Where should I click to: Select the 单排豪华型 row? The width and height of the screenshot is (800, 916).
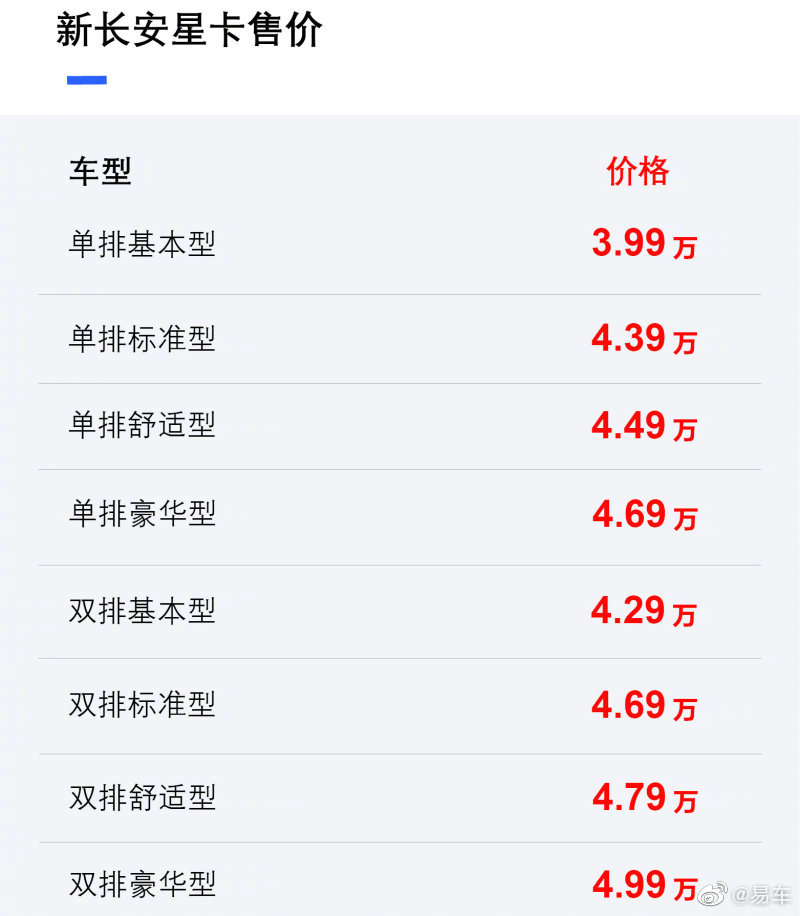[400, 517]
